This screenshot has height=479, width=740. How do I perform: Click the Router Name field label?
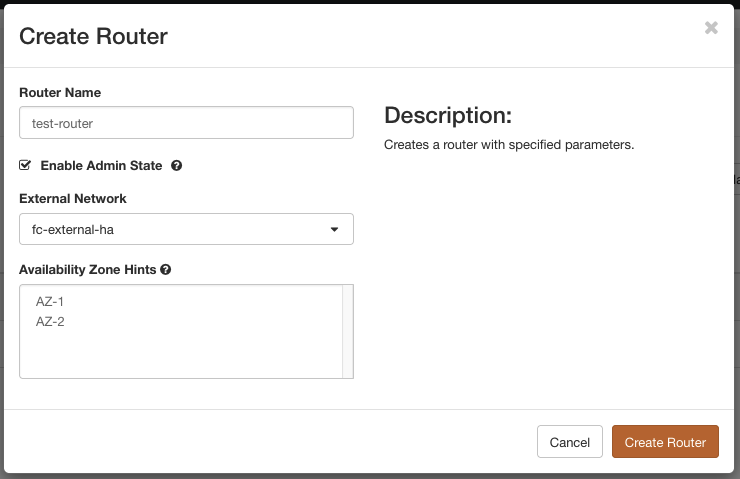pyautogui.click(x=60, y=93)
